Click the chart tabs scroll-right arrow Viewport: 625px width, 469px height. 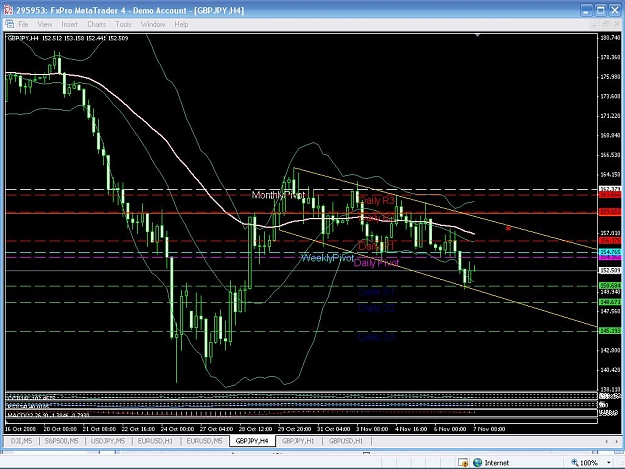point(617,441)
